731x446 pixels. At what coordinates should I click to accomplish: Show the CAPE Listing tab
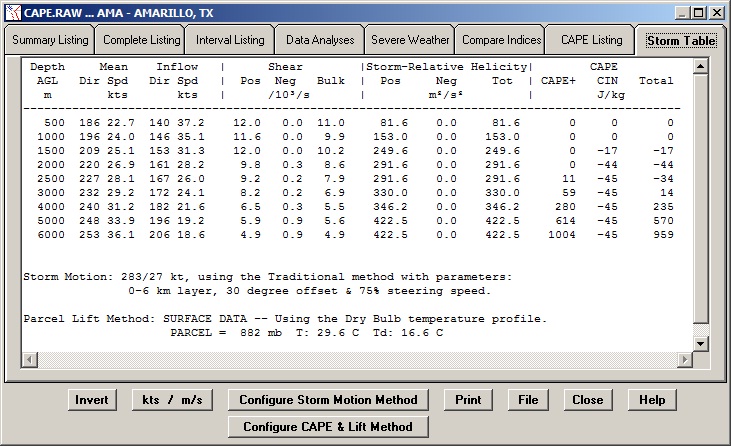tap(591, 40)
